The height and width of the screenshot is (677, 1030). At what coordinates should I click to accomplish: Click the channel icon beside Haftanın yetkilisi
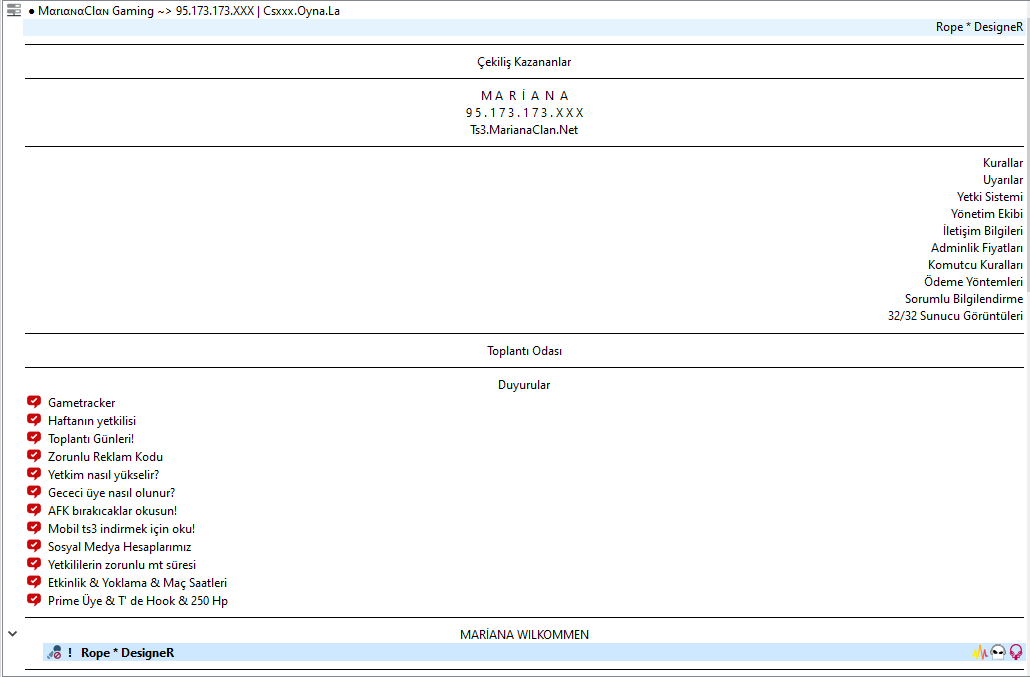coord(34,420)
